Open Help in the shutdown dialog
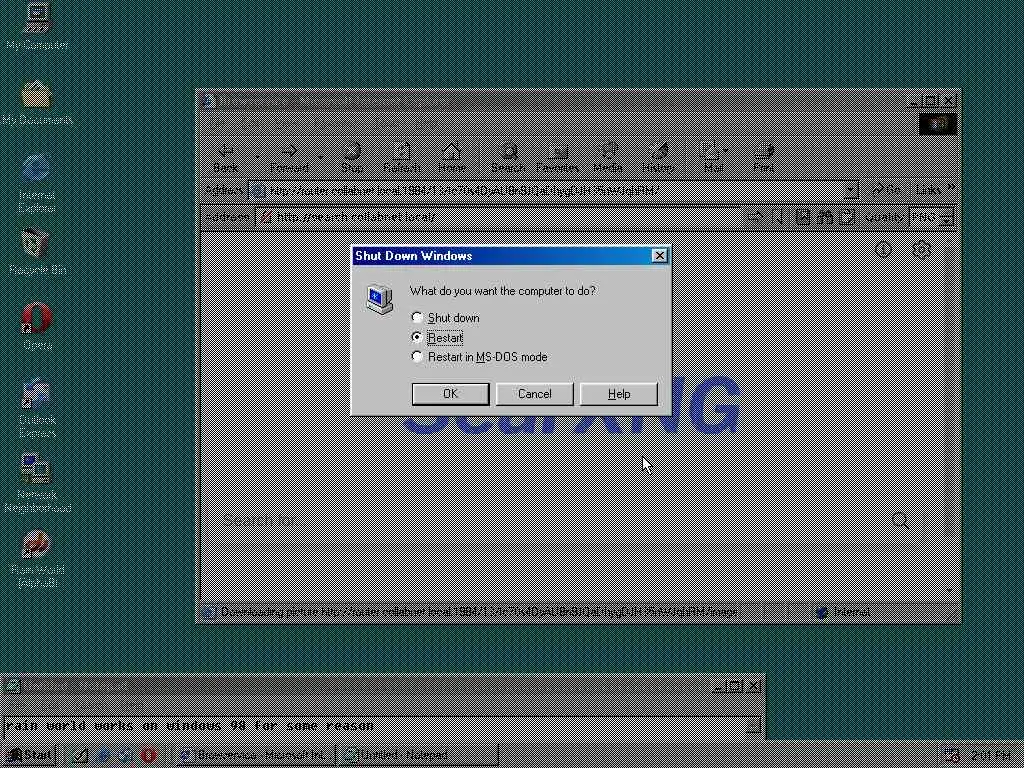The height and width of the screenshot is (768, 1024). pyautogui.click(x=618, y=394)
